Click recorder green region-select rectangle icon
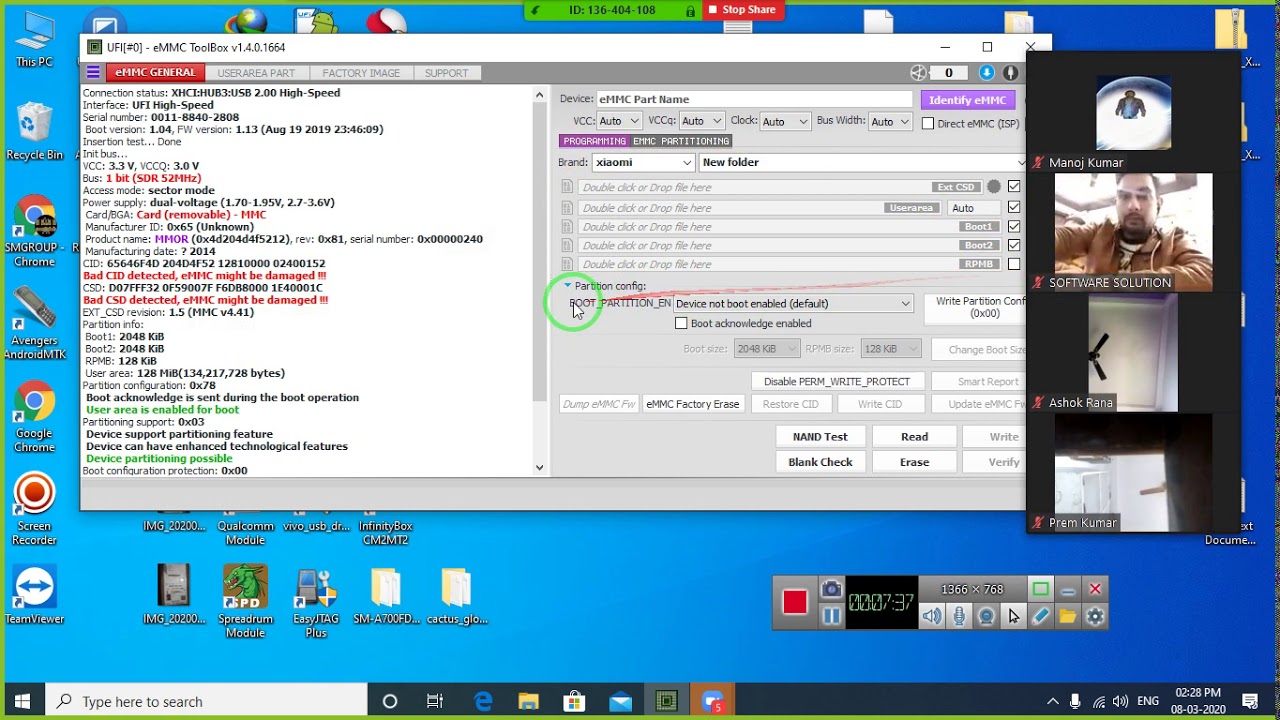Image resolution: width=1280 pixels, height=720 pixels. [1040, 590]
